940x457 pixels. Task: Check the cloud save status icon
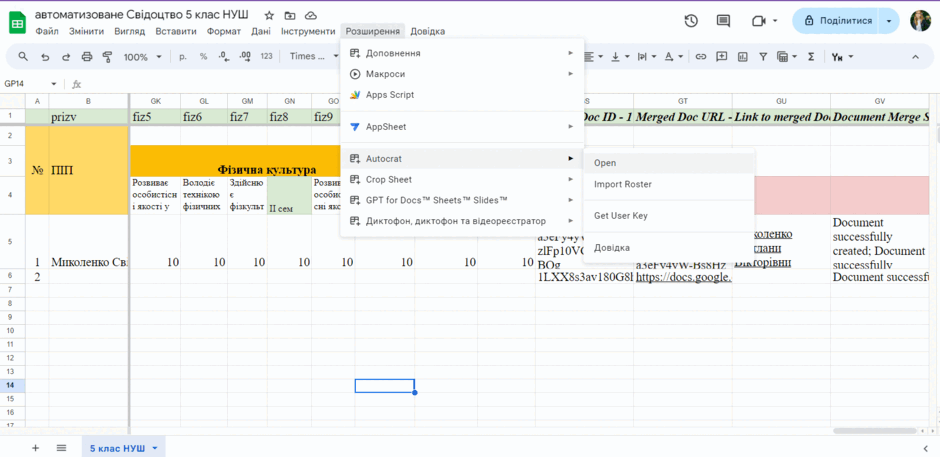[310, 16]
